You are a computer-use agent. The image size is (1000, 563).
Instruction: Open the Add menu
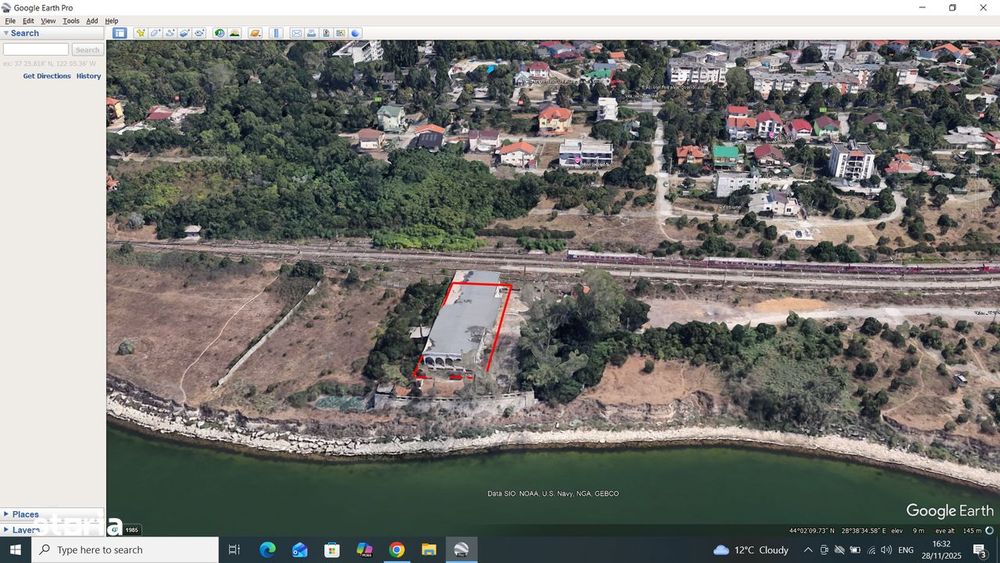tap(92, 21)
